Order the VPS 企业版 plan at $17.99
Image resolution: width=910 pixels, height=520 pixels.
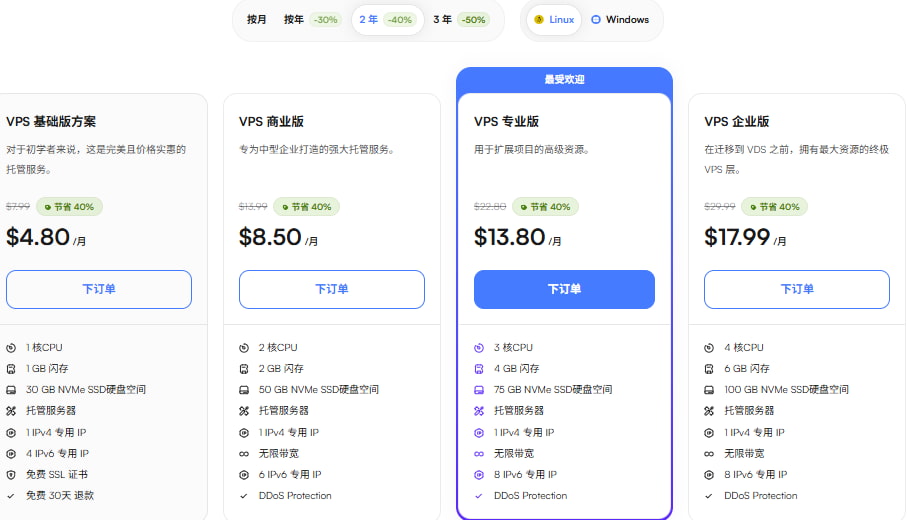797,289
